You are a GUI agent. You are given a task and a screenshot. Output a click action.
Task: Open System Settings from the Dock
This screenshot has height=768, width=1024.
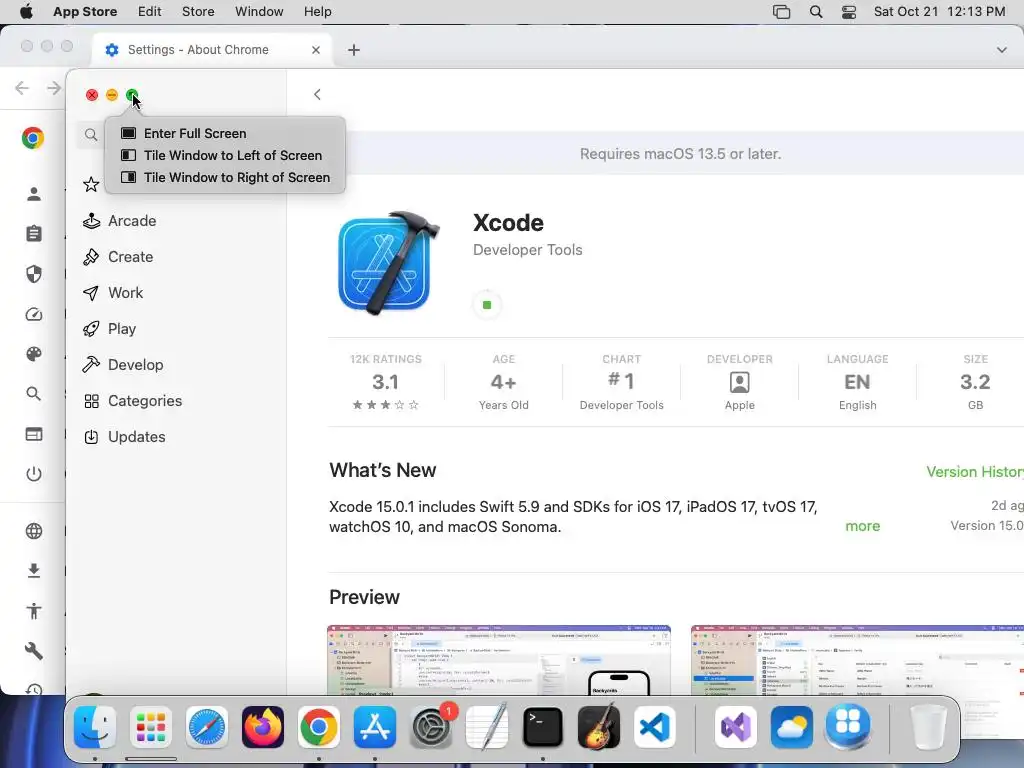(x=431, y=727)
